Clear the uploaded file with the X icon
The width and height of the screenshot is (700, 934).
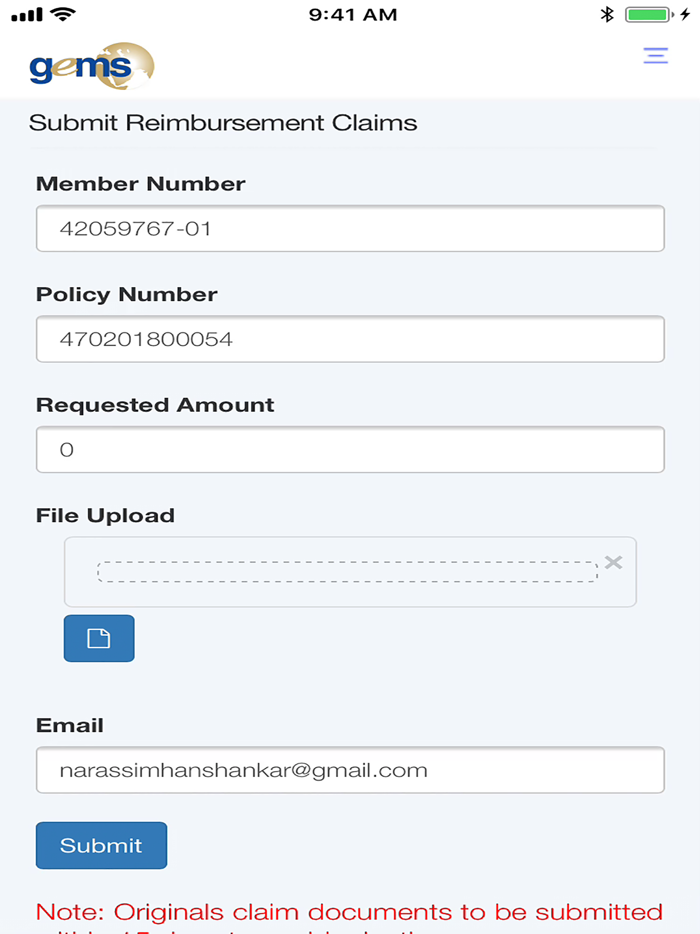point(614,562)
